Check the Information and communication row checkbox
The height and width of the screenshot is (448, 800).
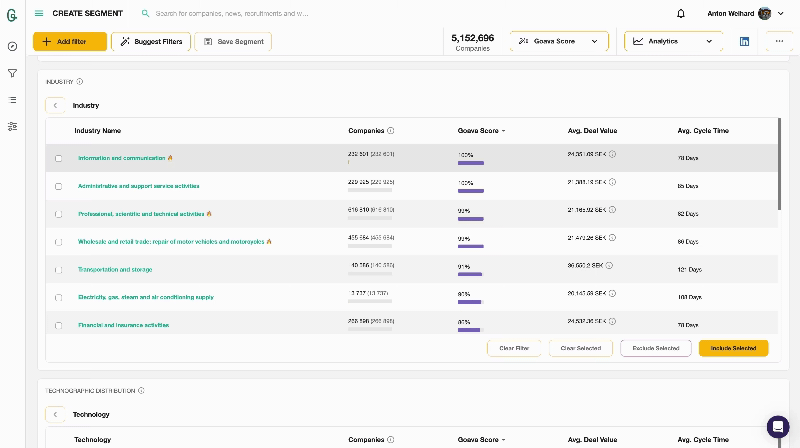pyautogui.click(x=58, y=158)
